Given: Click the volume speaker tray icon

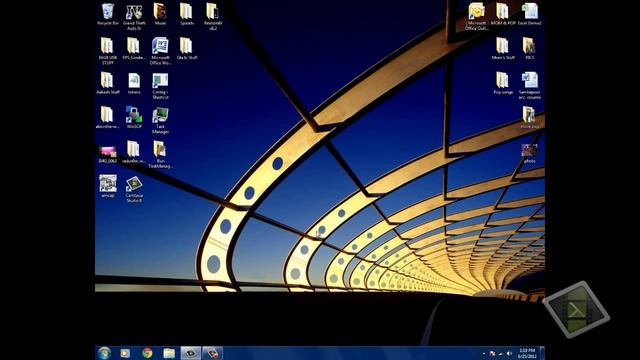Looking at the screenshot, I should tap(509, 353).
